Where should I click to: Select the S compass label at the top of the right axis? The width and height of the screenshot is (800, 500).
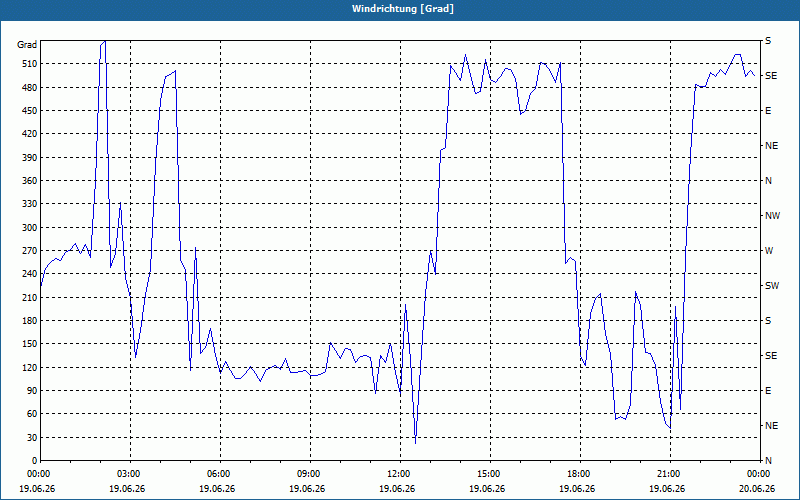click(768, 41)
